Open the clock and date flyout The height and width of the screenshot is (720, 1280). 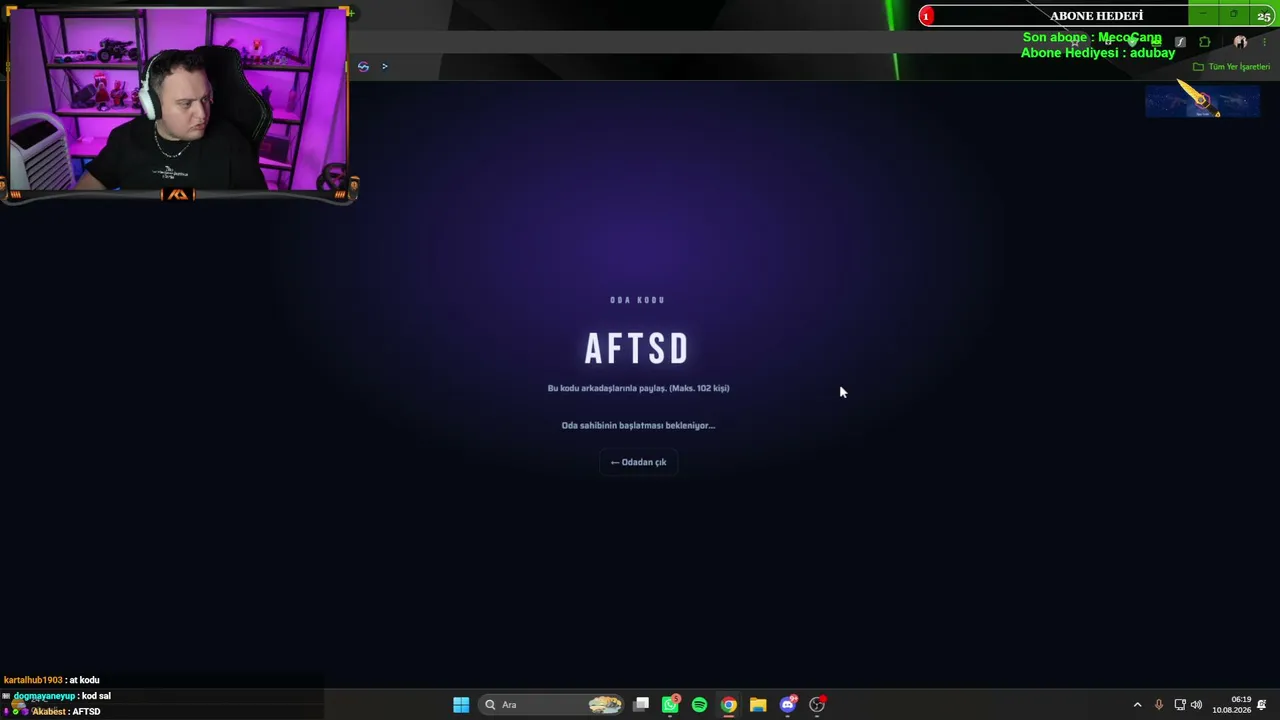pyautogui.click(x=1232, y=705)
